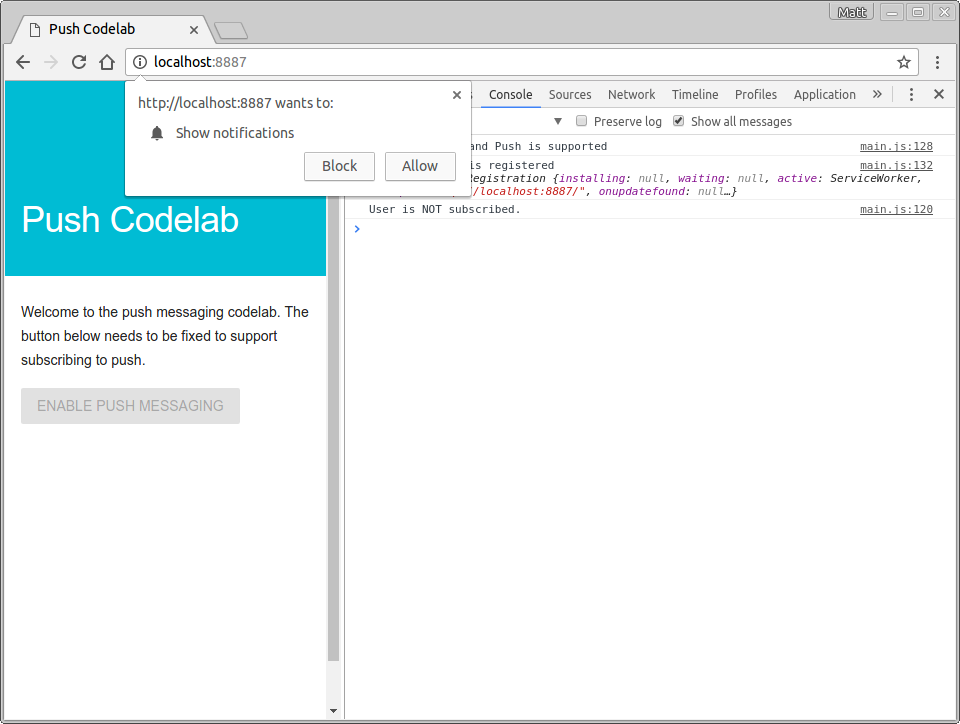Reload the page with the refresh icon

(79, 61)
